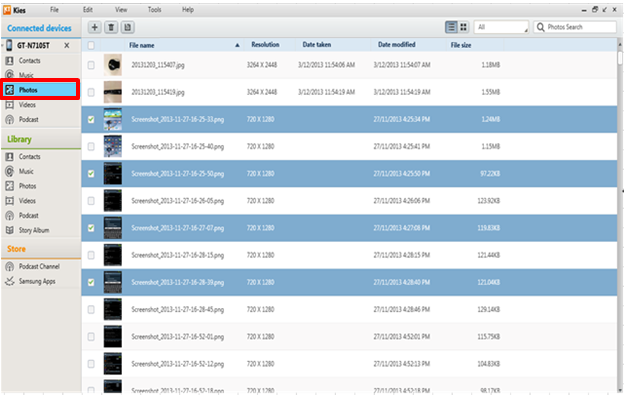Uncheck Screenshot_2013-11-27-16-25-33.png checkbox
Screen dimensions: 624x395
(x=91, y=119)
